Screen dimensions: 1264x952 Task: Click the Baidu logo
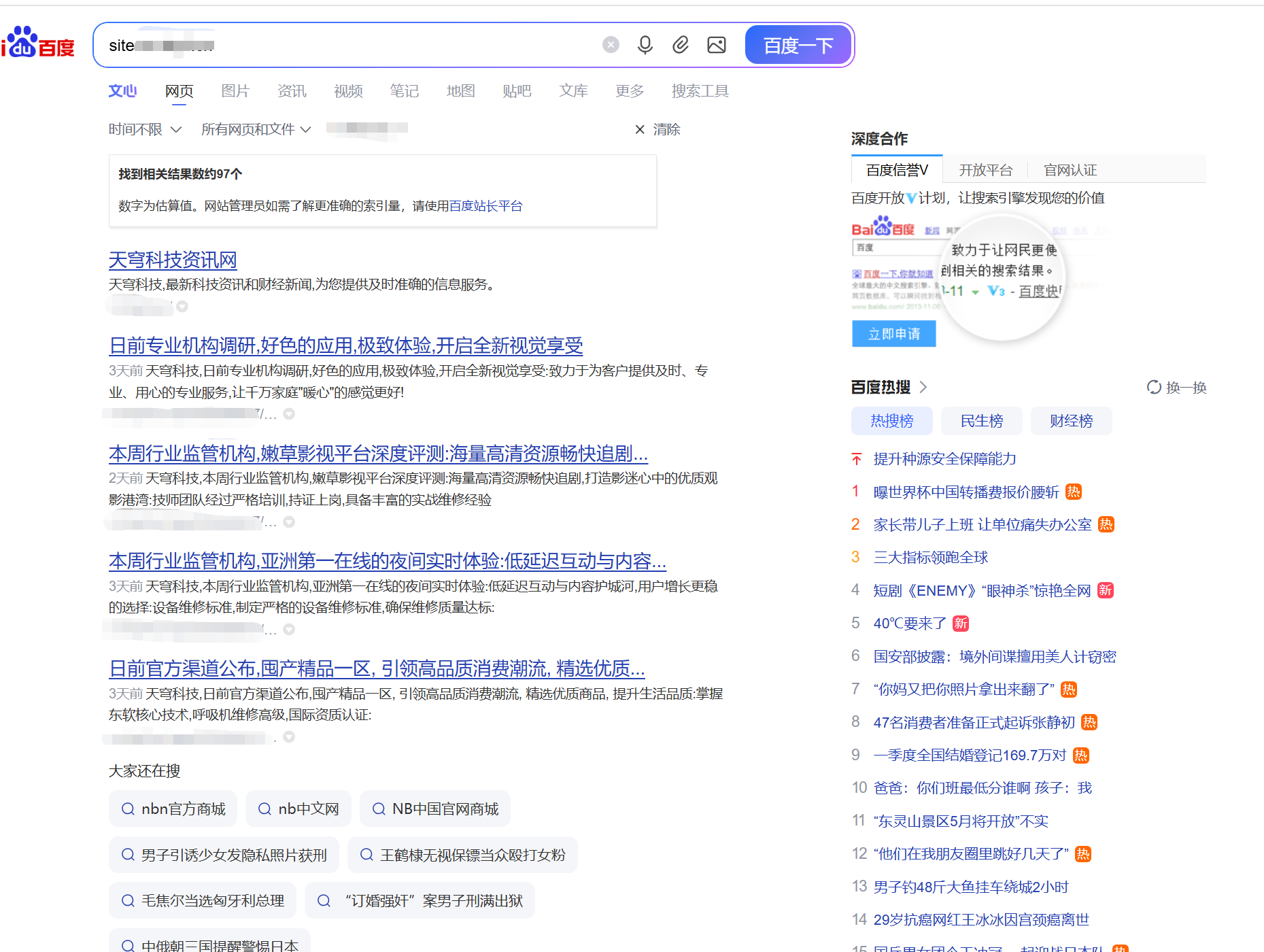tap(38, 43)
